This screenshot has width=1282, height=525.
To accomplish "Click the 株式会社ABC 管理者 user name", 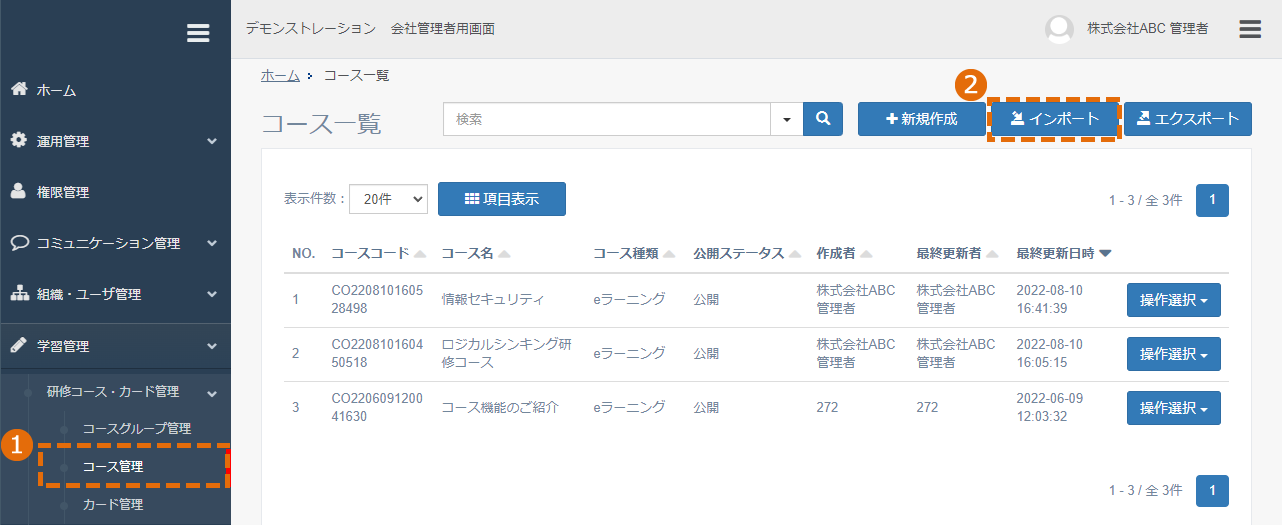I will [1148, 29].
